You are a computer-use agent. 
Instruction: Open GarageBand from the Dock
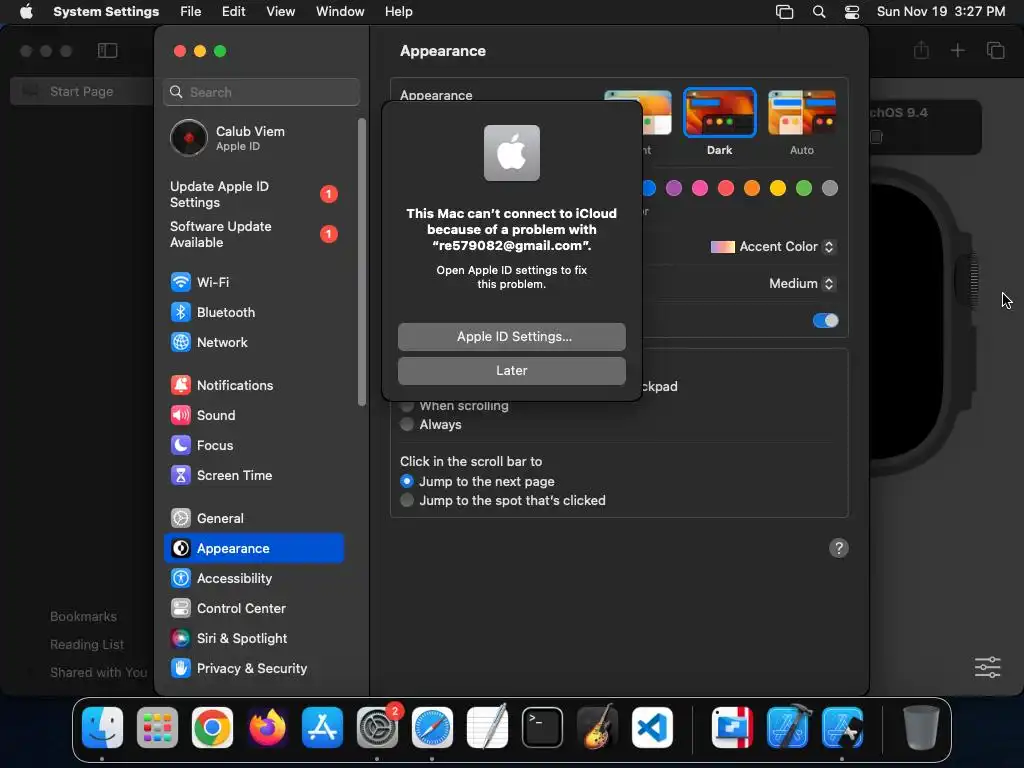tap(597, 728)
